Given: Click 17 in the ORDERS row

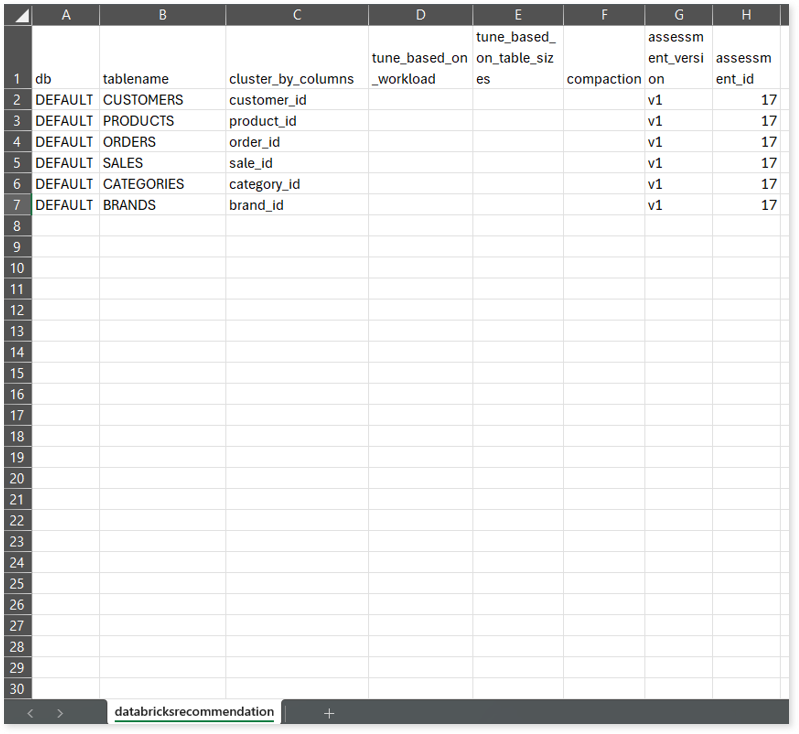Looking at the screenshot, I should [x=747, y=142].
